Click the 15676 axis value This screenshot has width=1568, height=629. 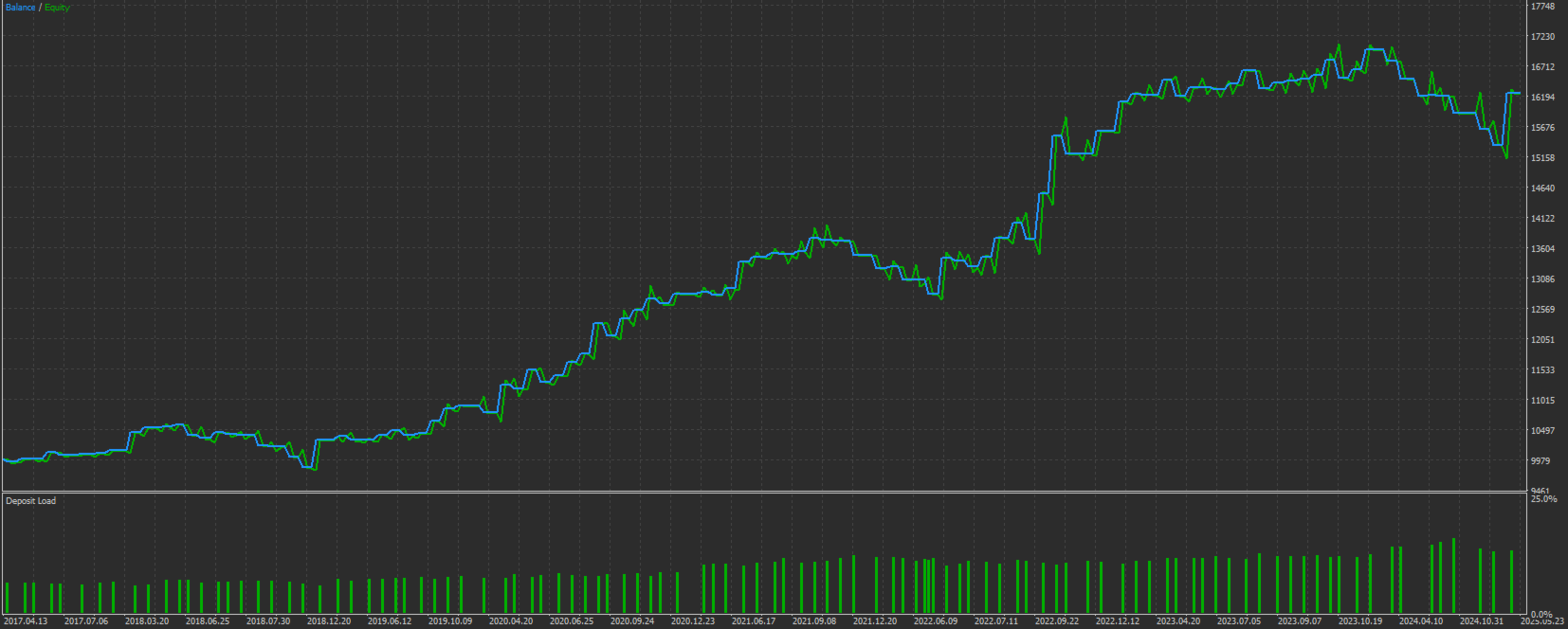click(1542, 128)
